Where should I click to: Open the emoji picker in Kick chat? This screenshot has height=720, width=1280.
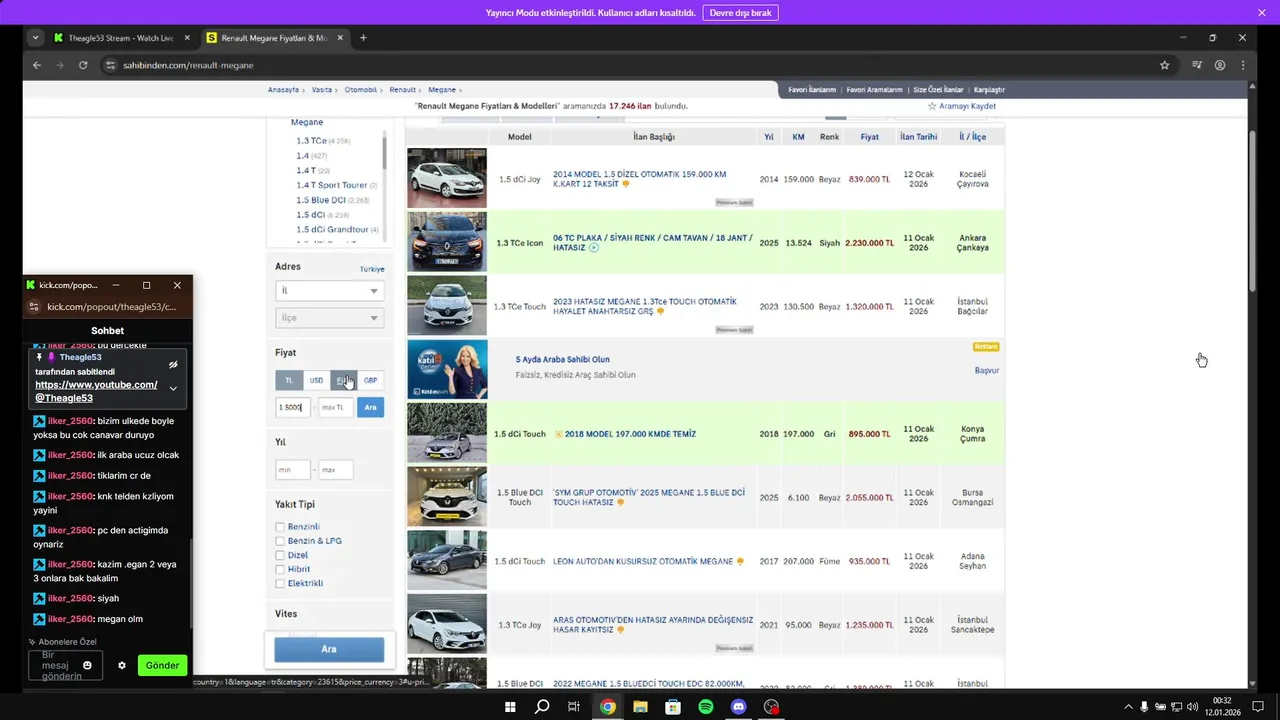click(x=87, y=665)
